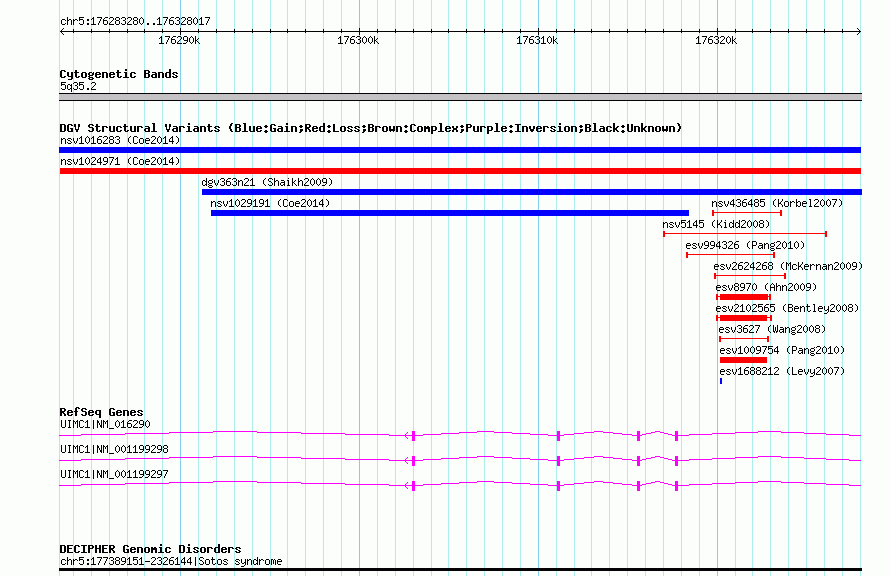Select the esv2624268 red interval line
This screenshot has height=576, width=890.
click(750, 276)
